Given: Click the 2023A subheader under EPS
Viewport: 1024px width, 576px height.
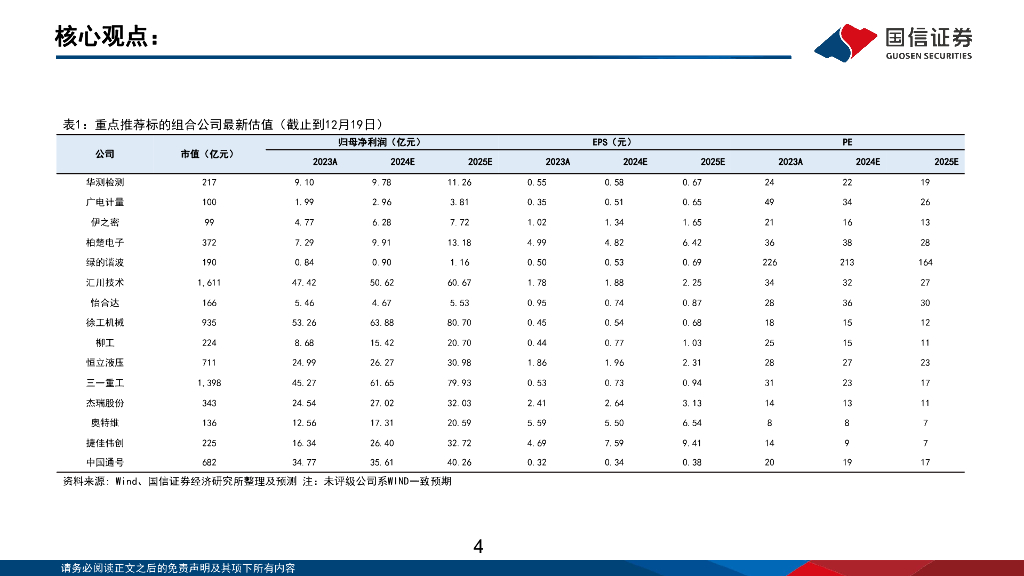Looking at the screenshot, I should click(x=558, y=162).
